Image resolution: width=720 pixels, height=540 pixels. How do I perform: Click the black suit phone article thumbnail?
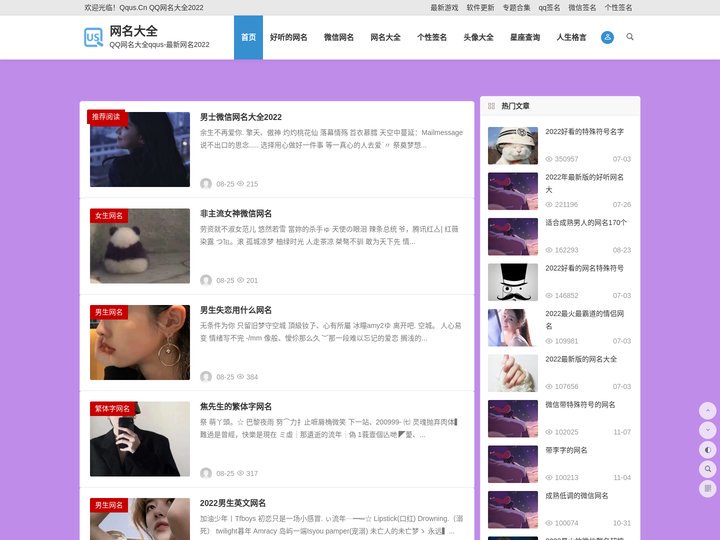[140, 439]
